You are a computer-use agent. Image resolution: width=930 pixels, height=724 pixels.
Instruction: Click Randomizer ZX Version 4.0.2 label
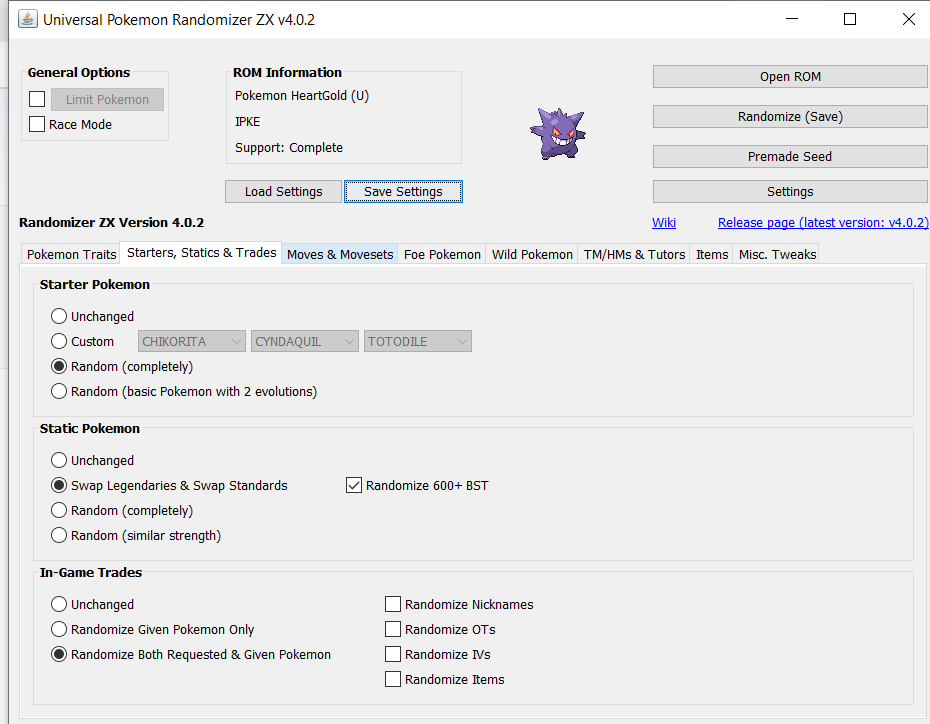click(112, 222)
